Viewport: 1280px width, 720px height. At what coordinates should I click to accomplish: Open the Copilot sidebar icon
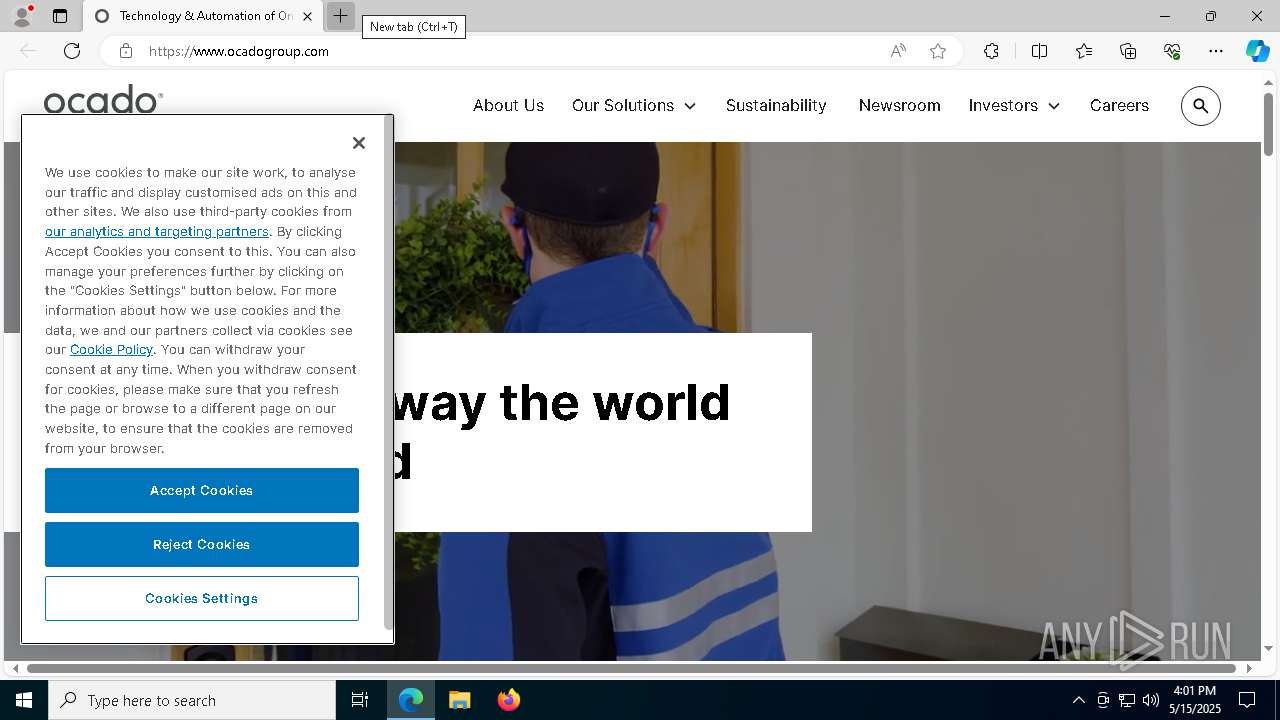pos(1258,51)
